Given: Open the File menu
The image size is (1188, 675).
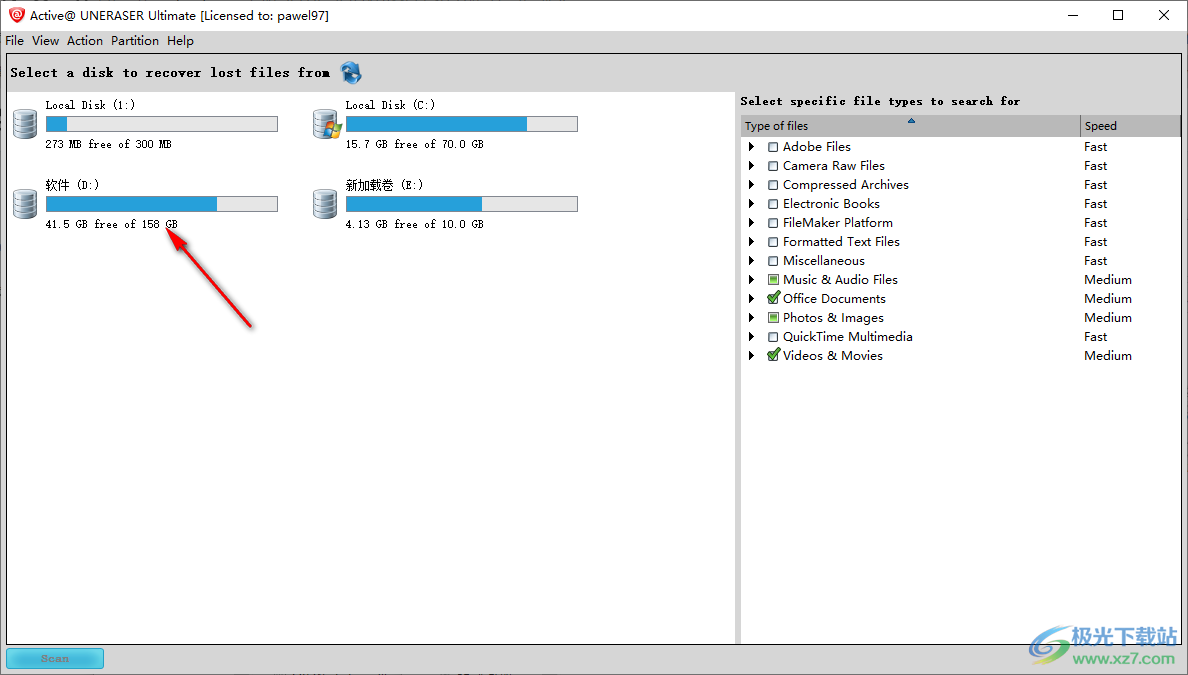Looking at the screenshot, I should click(x=14, y=41).
